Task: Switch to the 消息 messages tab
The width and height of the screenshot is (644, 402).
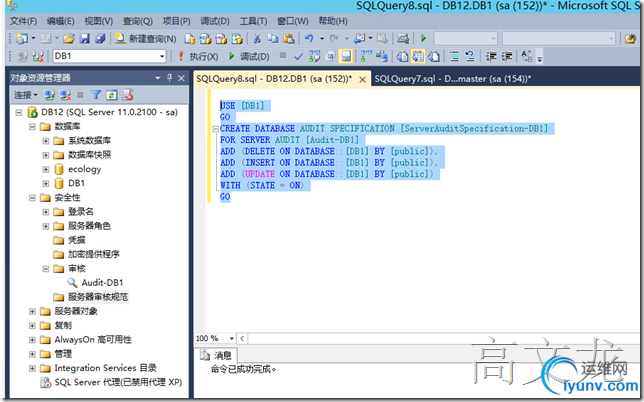Action: [216, 355]
